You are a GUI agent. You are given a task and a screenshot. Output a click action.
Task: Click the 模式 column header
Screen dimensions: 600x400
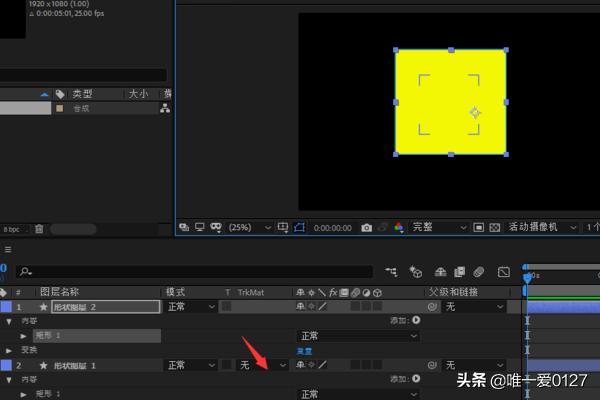pos(176,292)
